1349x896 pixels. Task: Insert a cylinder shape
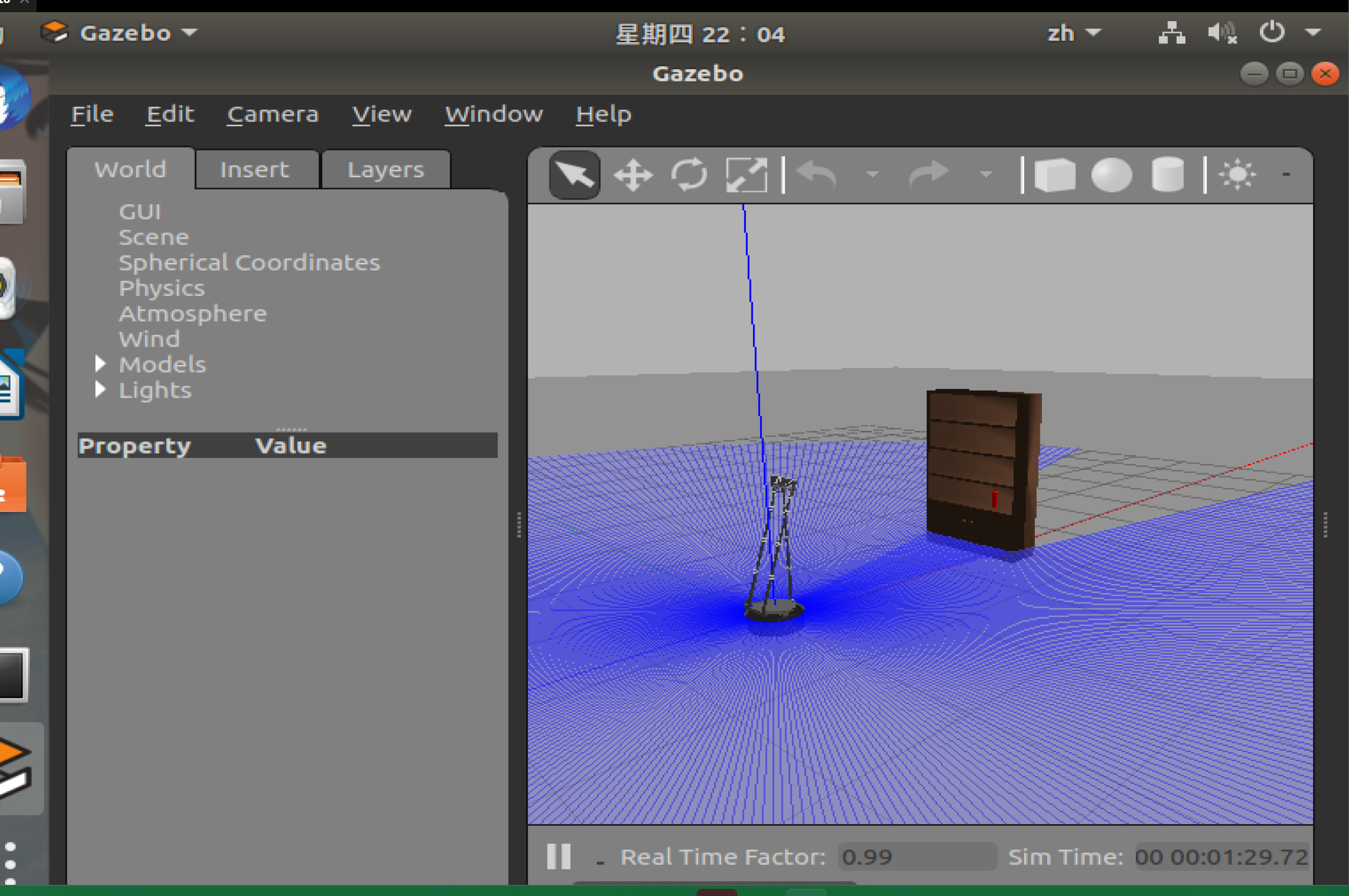[1167, 174]
